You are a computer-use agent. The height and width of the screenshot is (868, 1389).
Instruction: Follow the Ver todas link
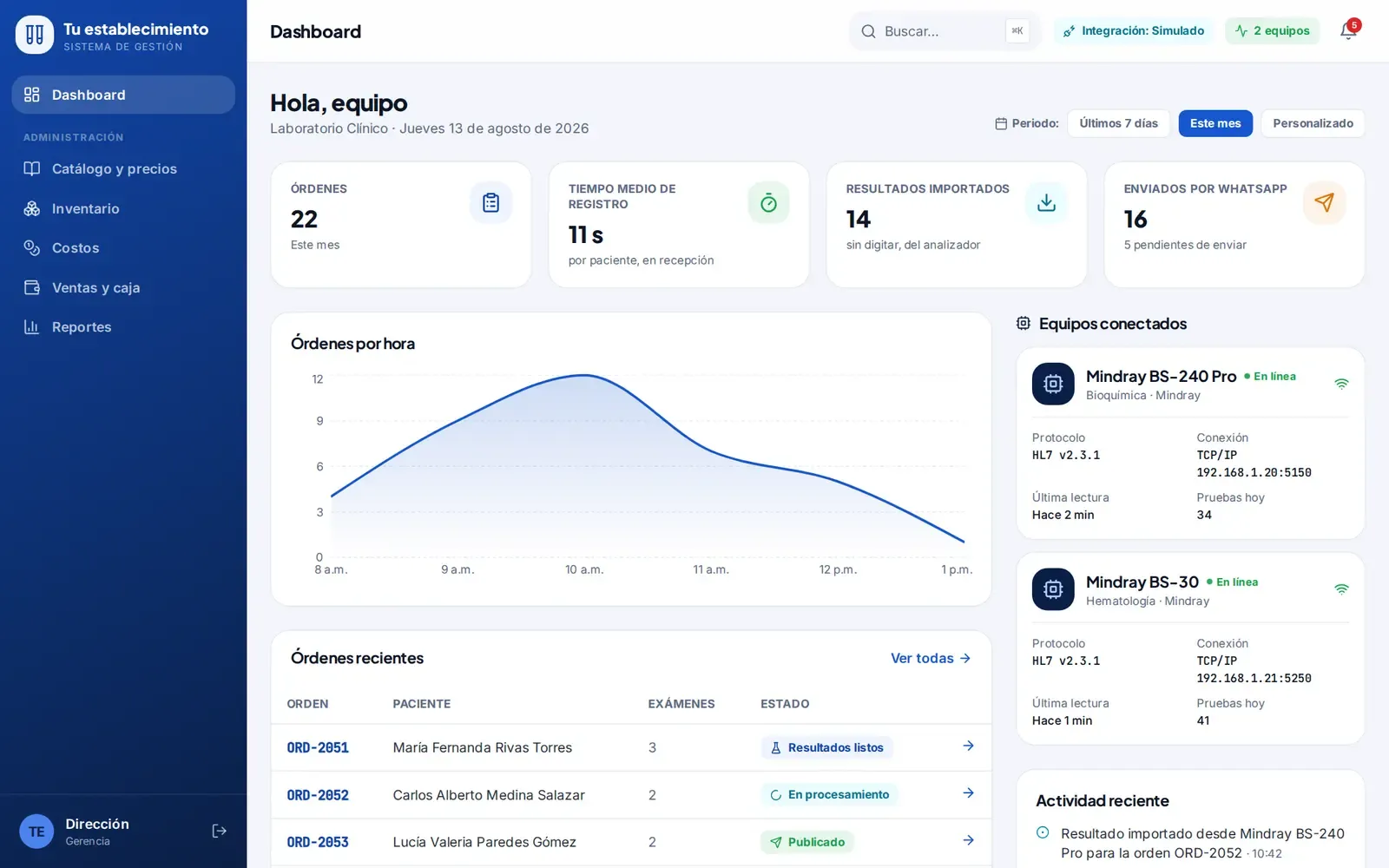(x=931, y=658)
